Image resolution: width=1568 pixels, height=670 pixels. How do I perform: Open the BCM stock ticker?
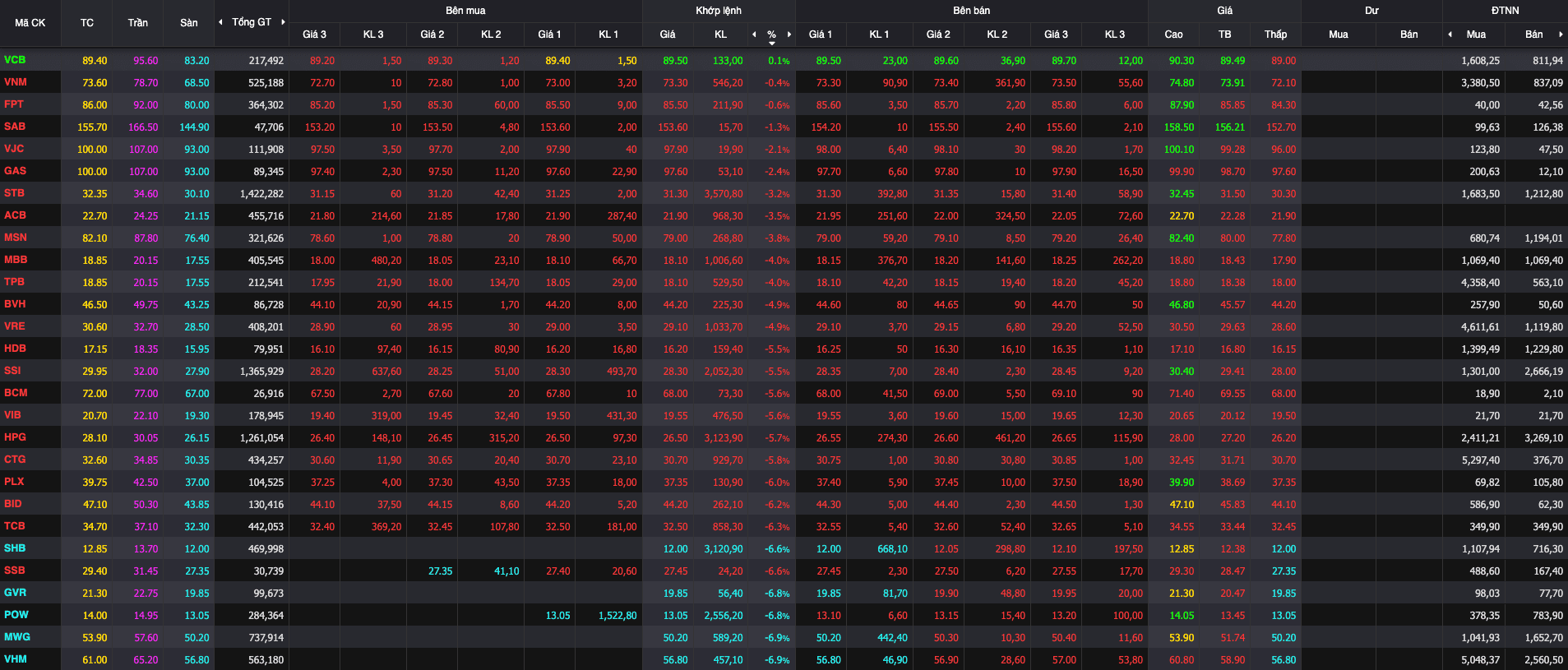click(16, 393)
